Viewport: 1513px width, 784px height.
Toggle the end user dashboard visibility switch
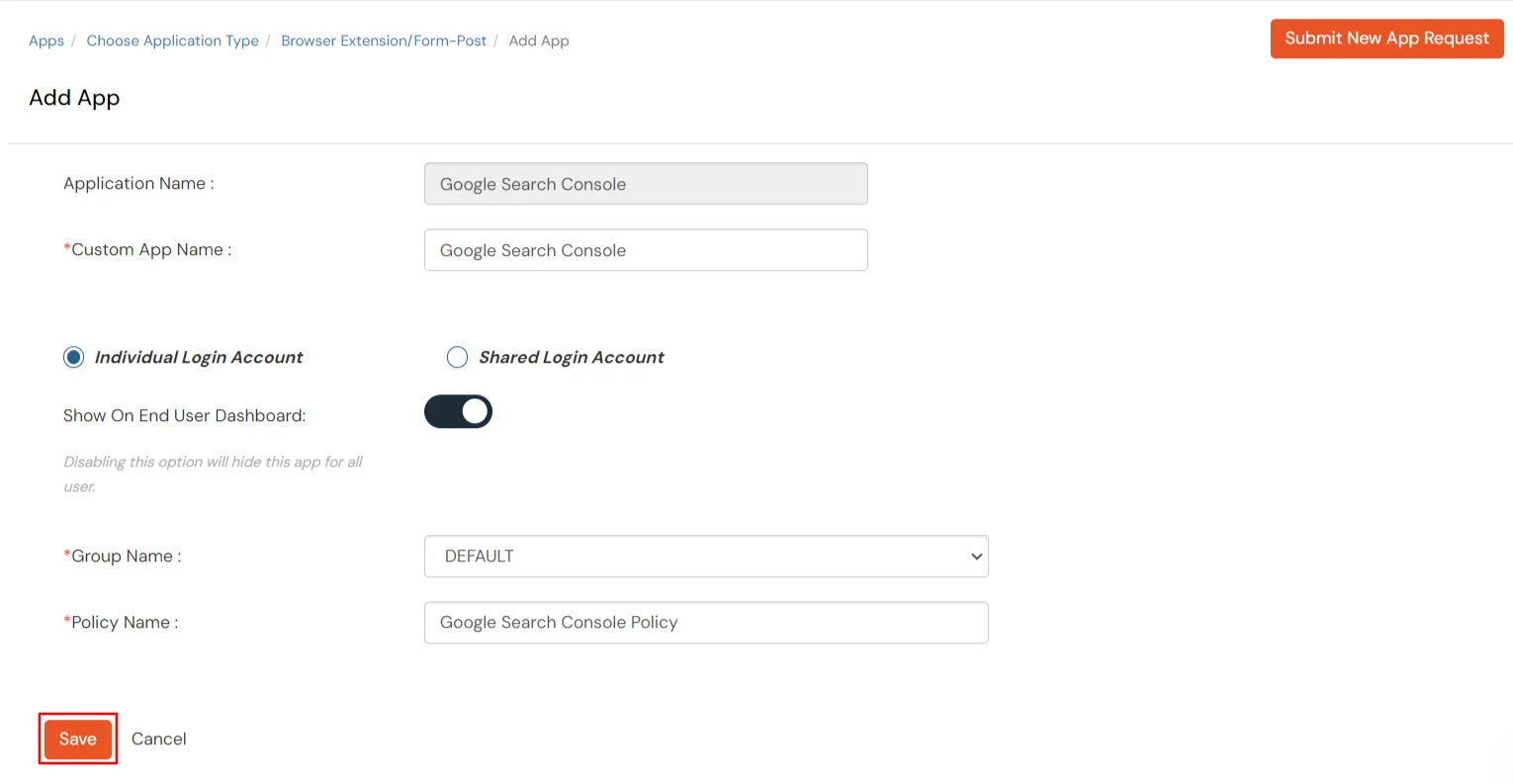[x=458, y=411]
